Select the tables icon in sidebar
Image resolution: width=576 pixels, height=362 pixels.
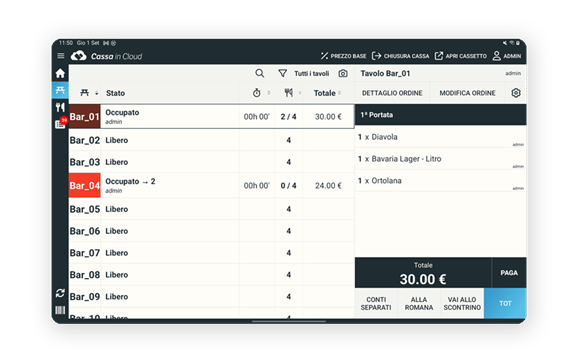point(60,90)
